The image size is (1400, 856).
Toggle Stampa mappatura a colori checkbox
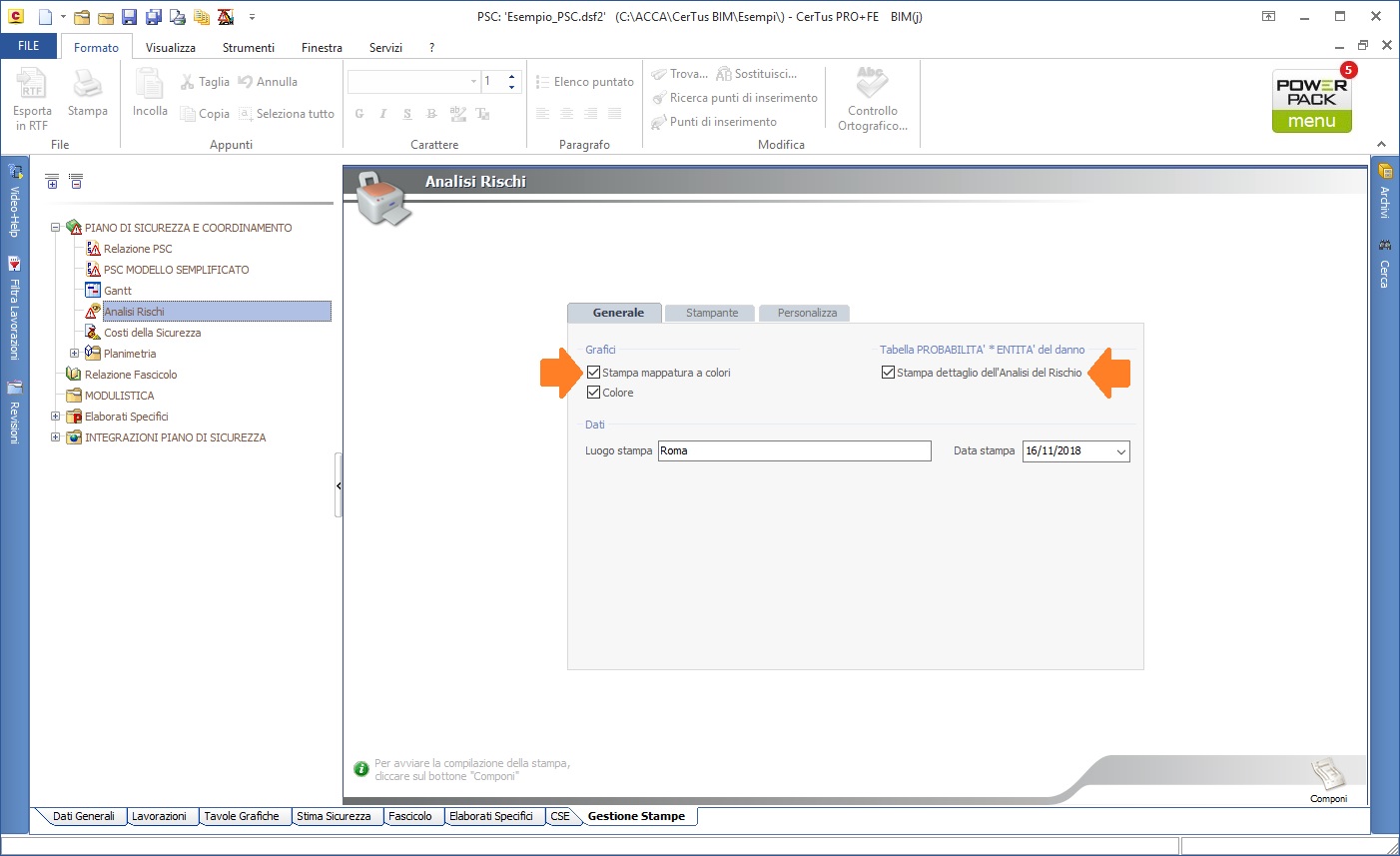click(x=594, y=373)
